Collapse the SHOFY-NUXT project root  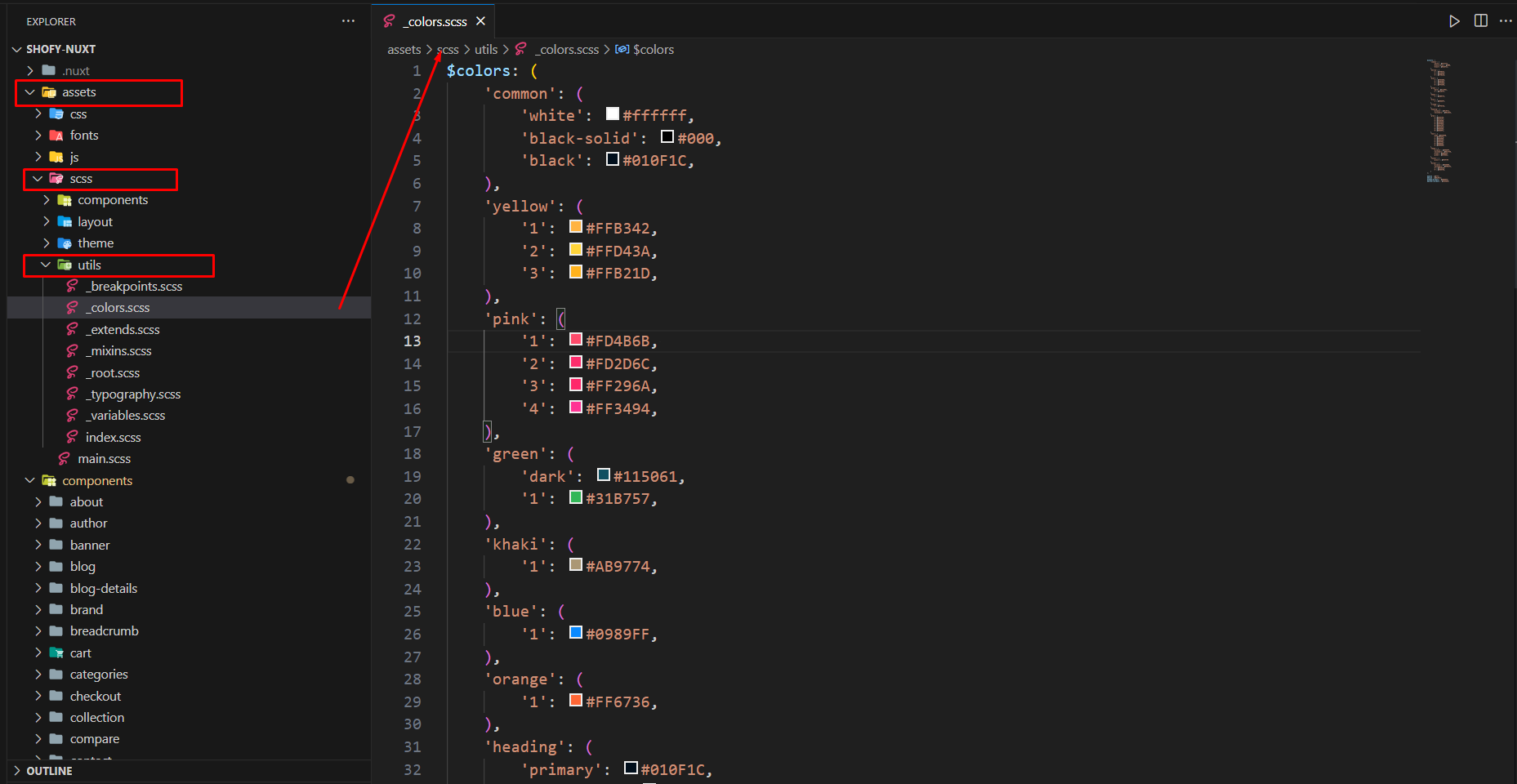16,49
